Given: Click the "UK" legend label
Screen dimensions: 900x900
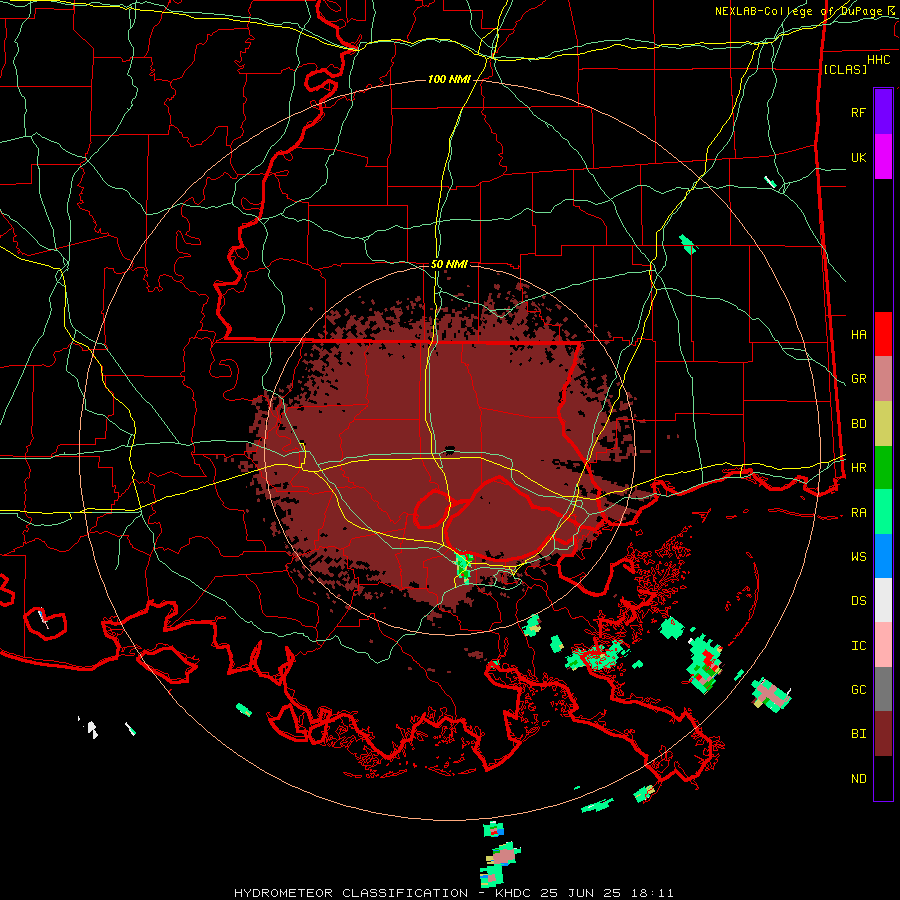Looking at the screenshot, I should coord(858,157).
